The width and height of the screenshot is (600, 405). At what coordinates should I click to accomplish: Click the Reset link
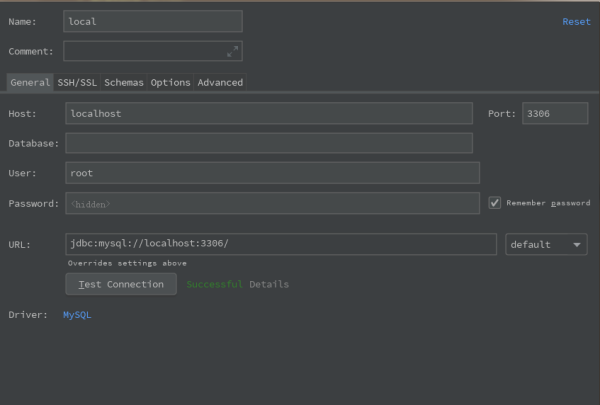click(576, 21)
